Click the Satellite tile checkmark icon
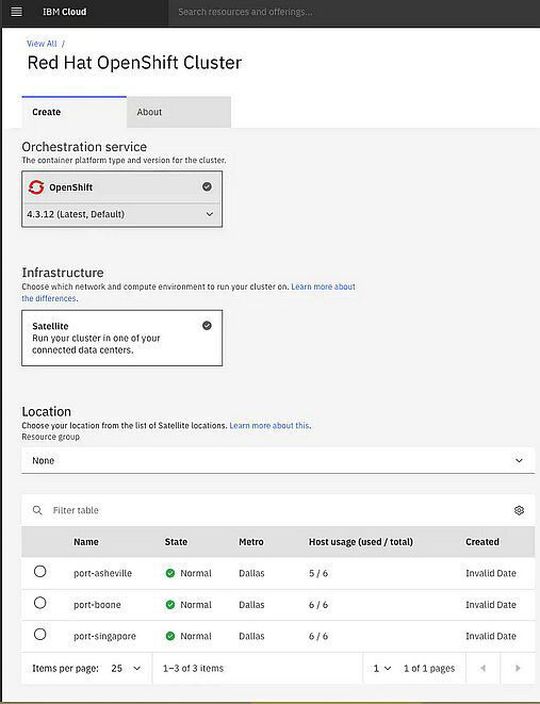This screenshot has height=704, width=540. [207, 326]
